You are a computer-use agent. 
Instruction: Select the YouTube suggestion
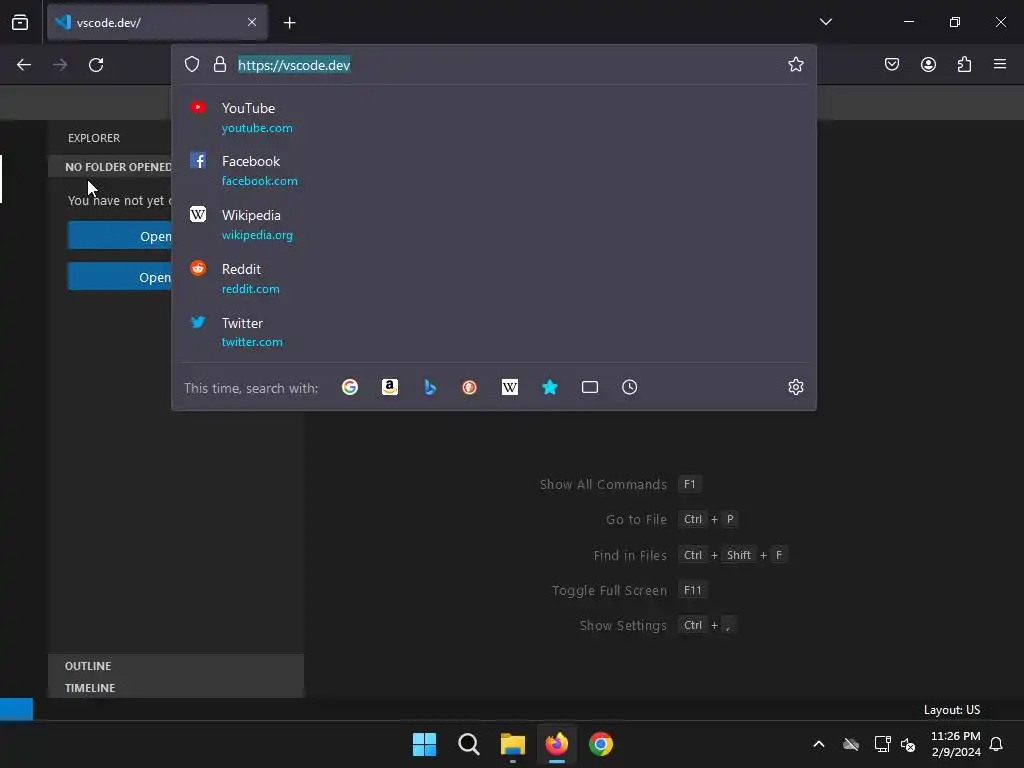pyautogui.click(x=494, y=118)
